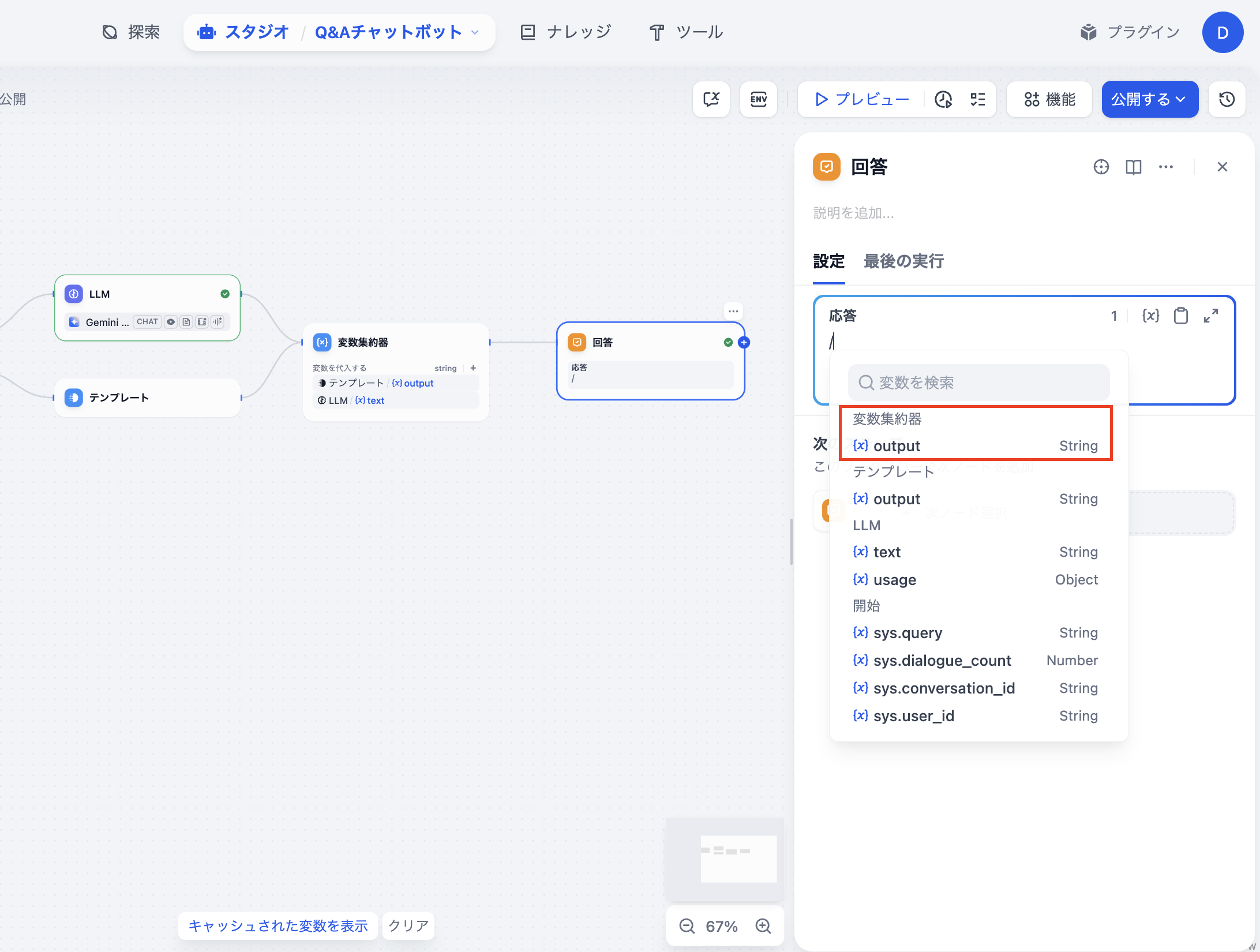The width and height of the screenshot is (1260, 952).
Task: Open the checklist icon in toolbar
Action: click(977, 99)
